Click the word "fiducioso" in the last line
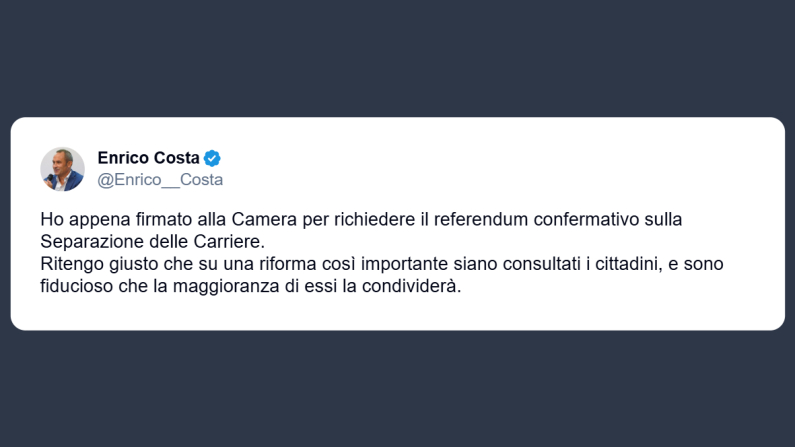Screen dimensions: 795x447 tap(76, 286)
